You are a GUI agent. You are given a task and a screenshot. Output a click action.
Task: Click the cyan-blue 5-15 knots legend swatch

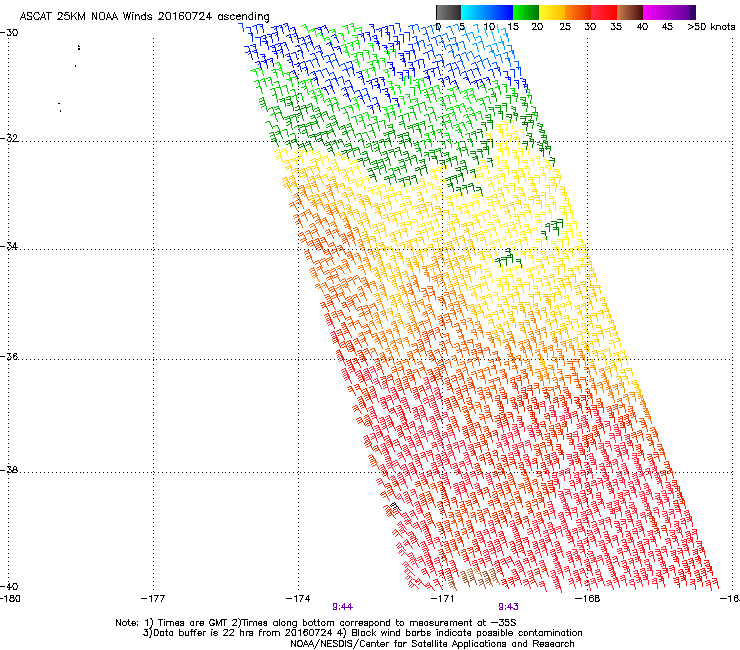pyautogui.click(x=487, y=12)
